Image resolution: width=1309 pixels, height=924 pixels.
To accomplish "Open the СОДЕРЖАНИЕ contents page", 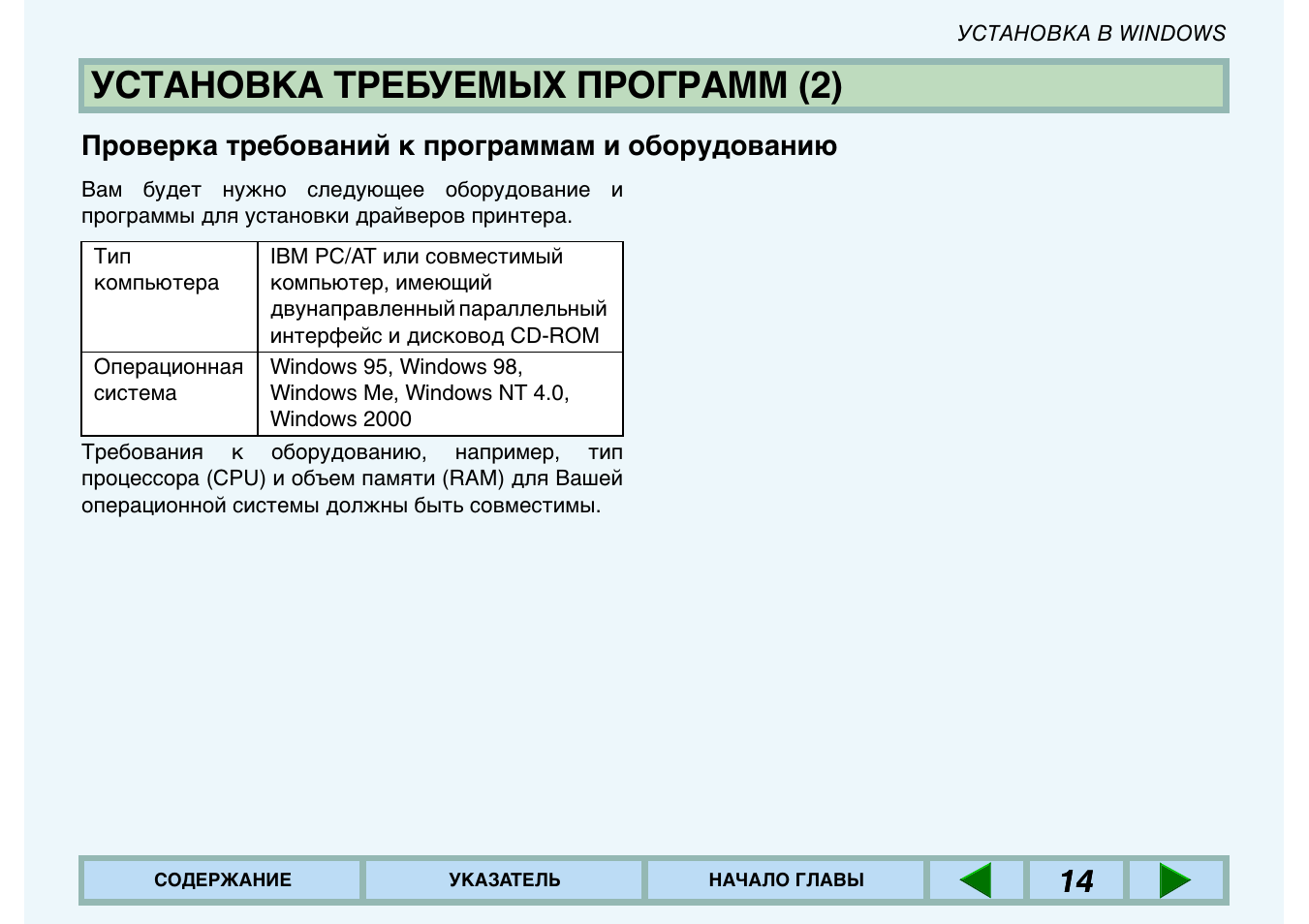I will pos(222,880).
